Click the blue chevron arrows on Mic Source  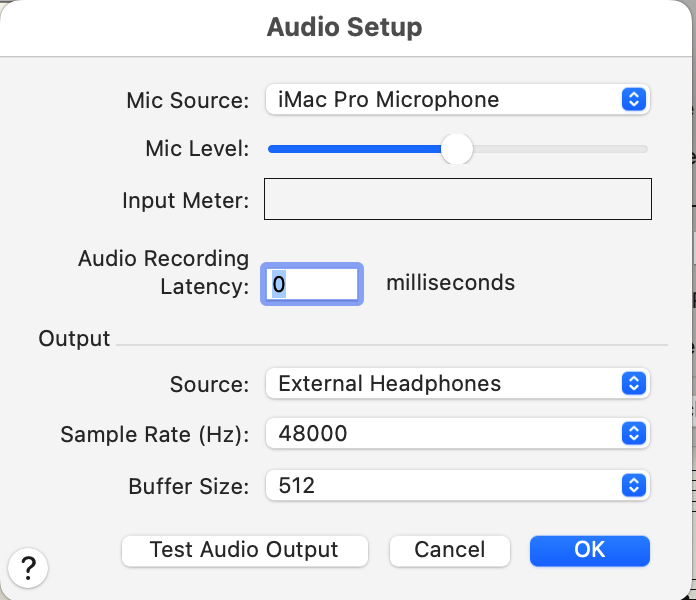[x=632, y=100]
